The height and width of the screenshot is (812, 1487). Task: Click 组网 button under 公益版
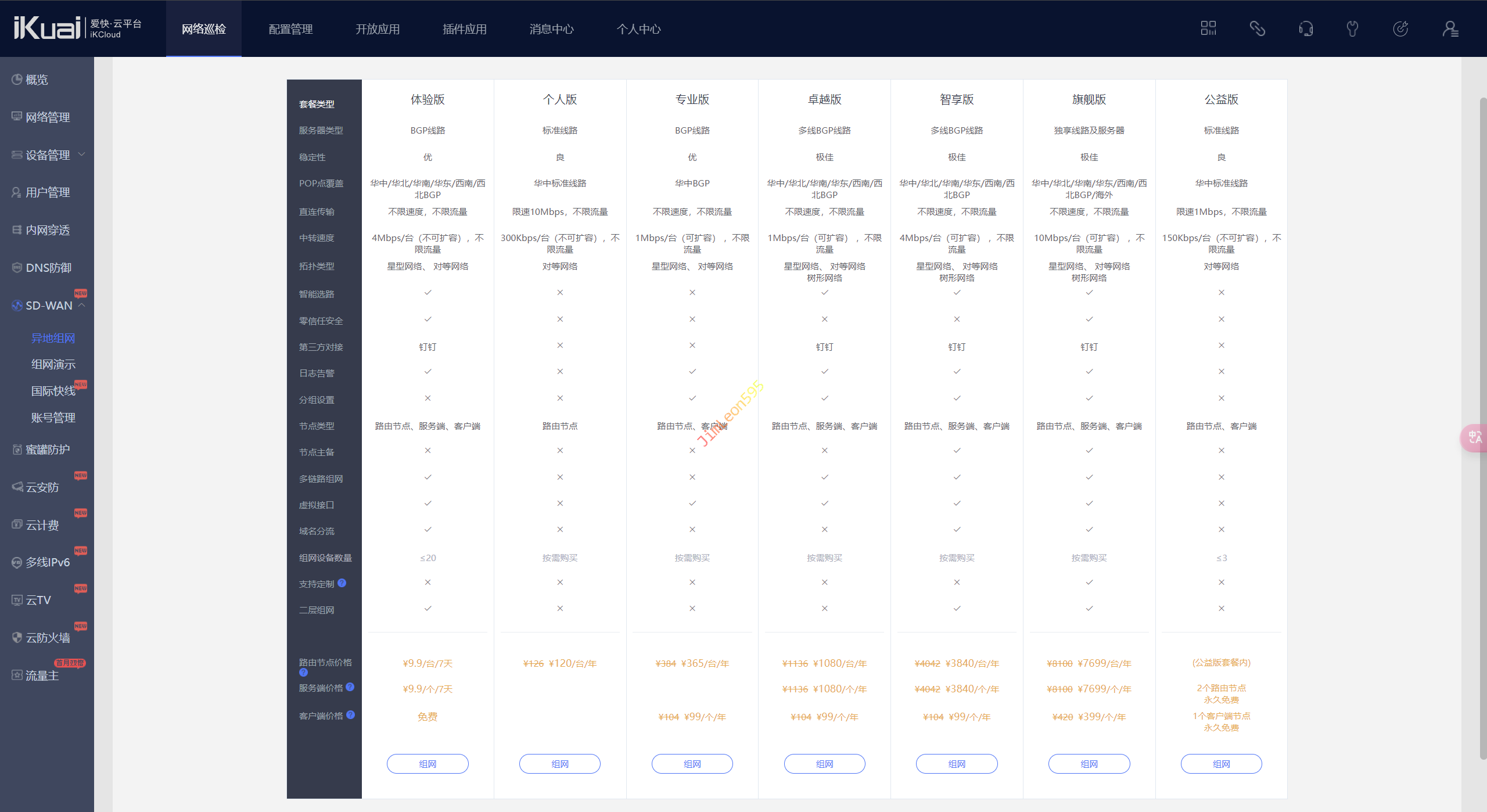point(1221,764)
